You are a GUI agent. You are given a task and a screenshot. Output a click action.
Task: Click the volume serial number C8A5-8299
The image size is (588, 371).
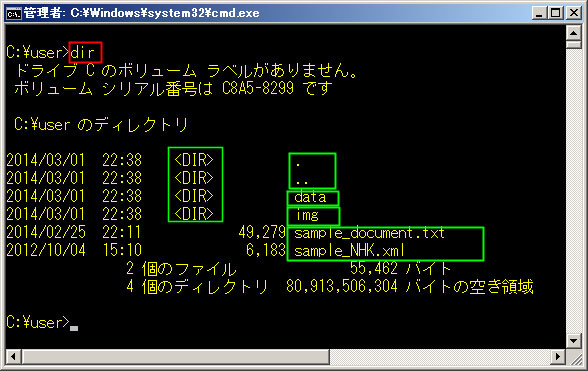tap(258, 88)
